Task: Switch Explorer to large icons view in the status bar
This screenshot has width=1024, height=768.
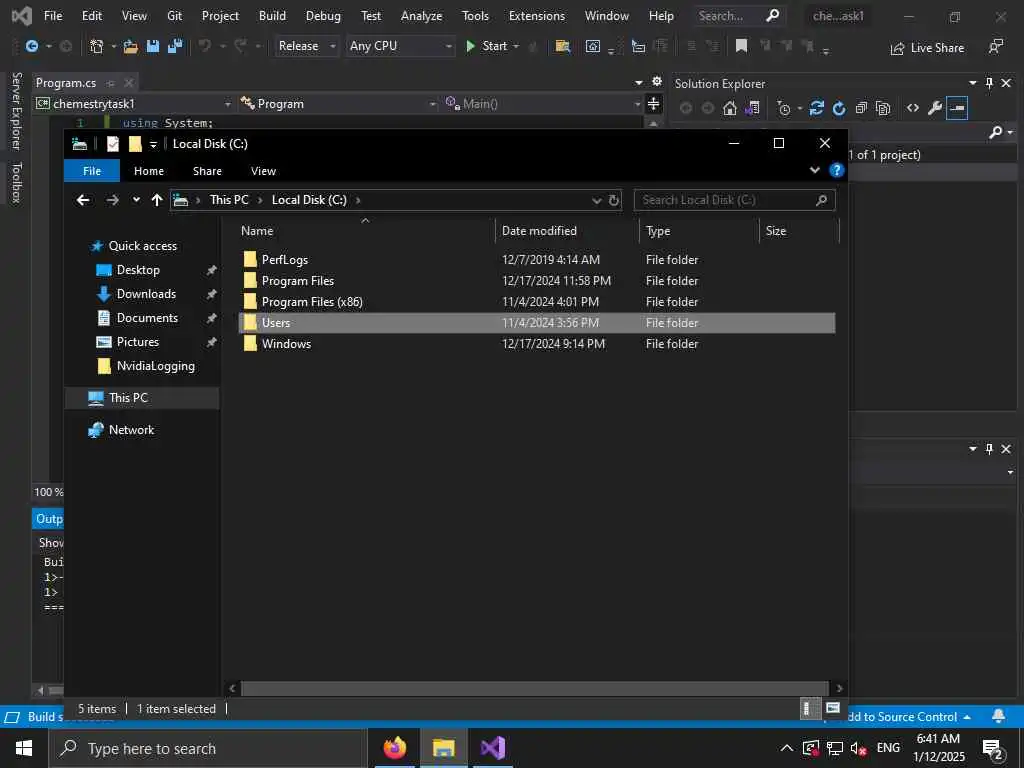Action: click(x=833, y=709)
